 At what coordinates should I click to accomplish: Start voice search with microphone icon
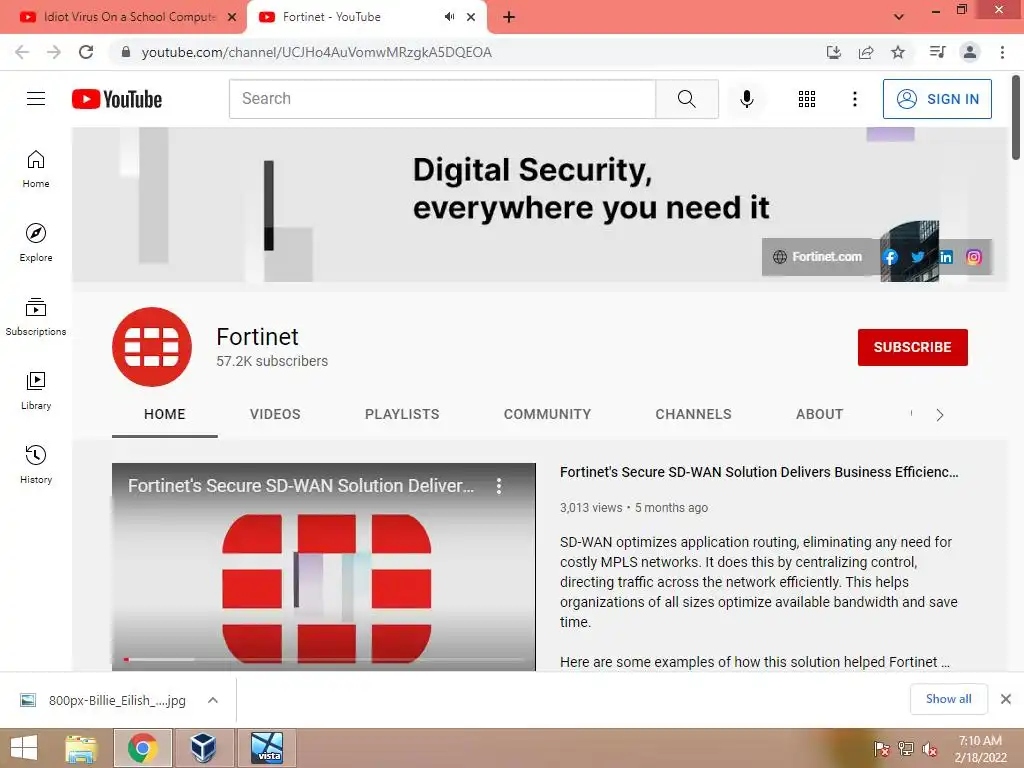[x=747, y=99]
